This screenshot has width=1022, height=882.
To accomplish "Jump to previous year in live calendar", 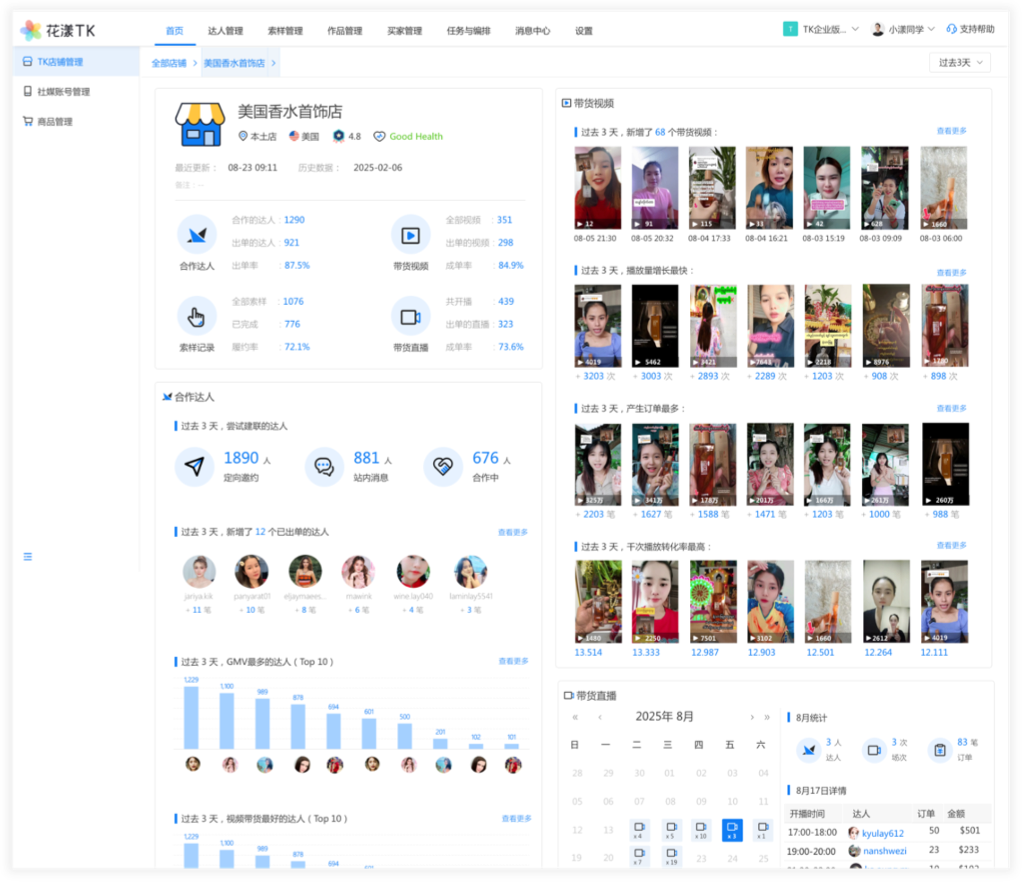I will (x=575, y=717).
